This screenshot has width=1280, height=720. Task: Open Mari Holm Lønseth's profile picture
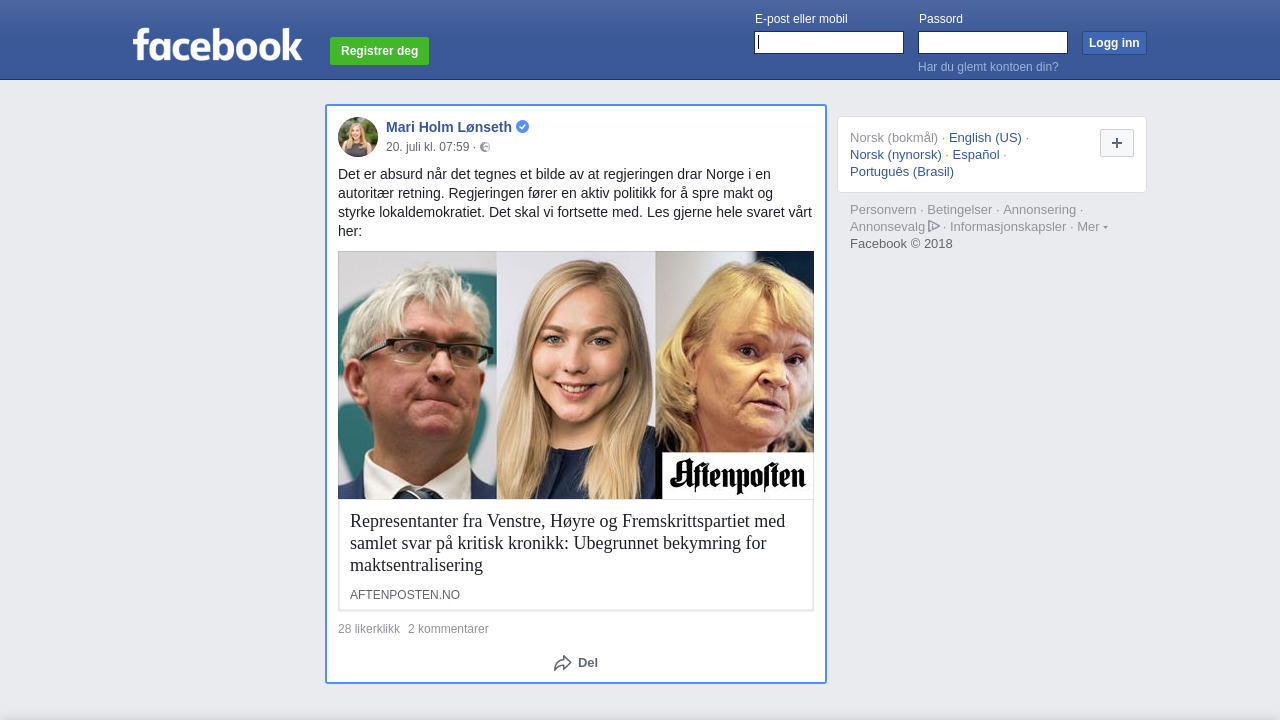click(x=358, y=137)
